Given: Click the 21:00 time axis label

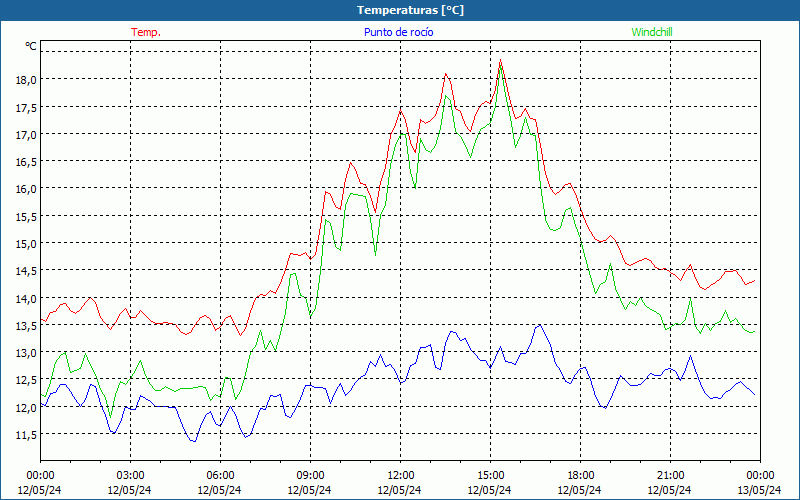Looking at the screenshot, I should point(670,475).
